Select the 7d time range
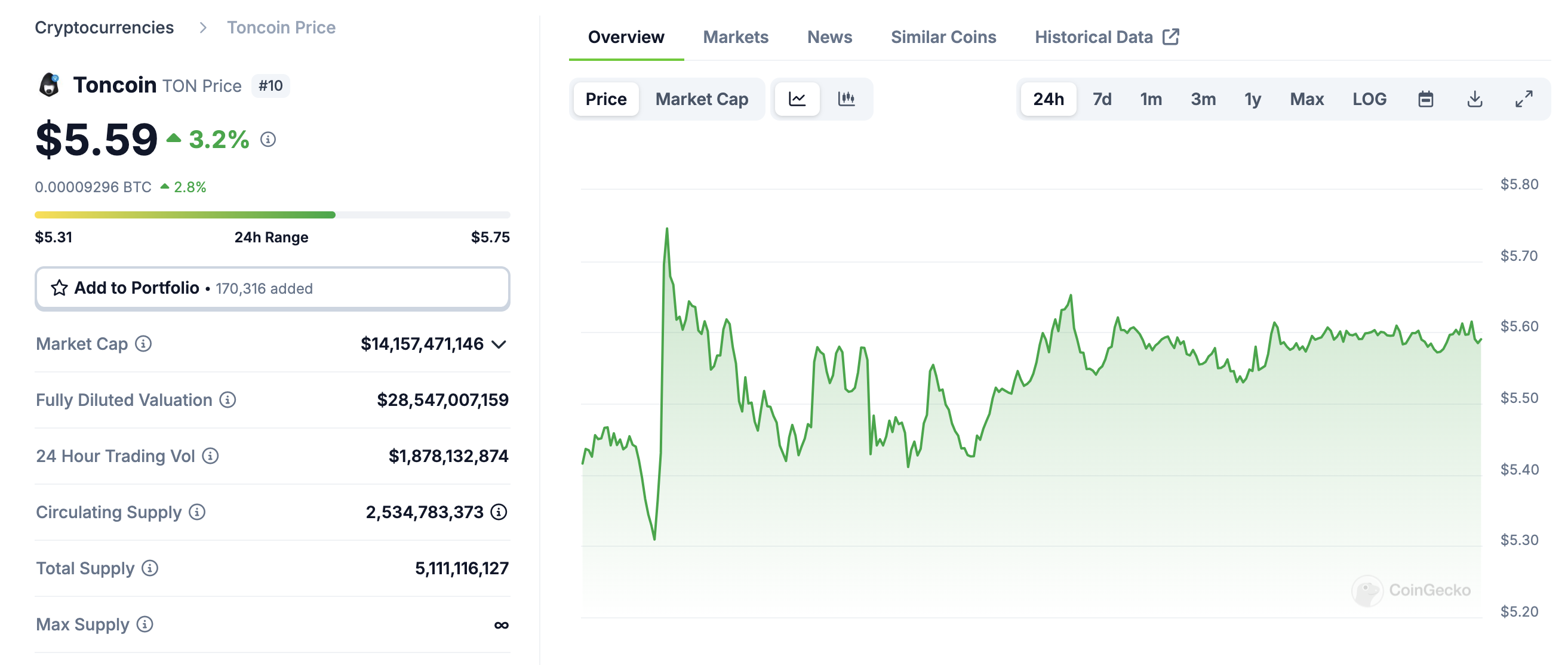Viewport: 1568px width, 665px height. coord(1101,99)
